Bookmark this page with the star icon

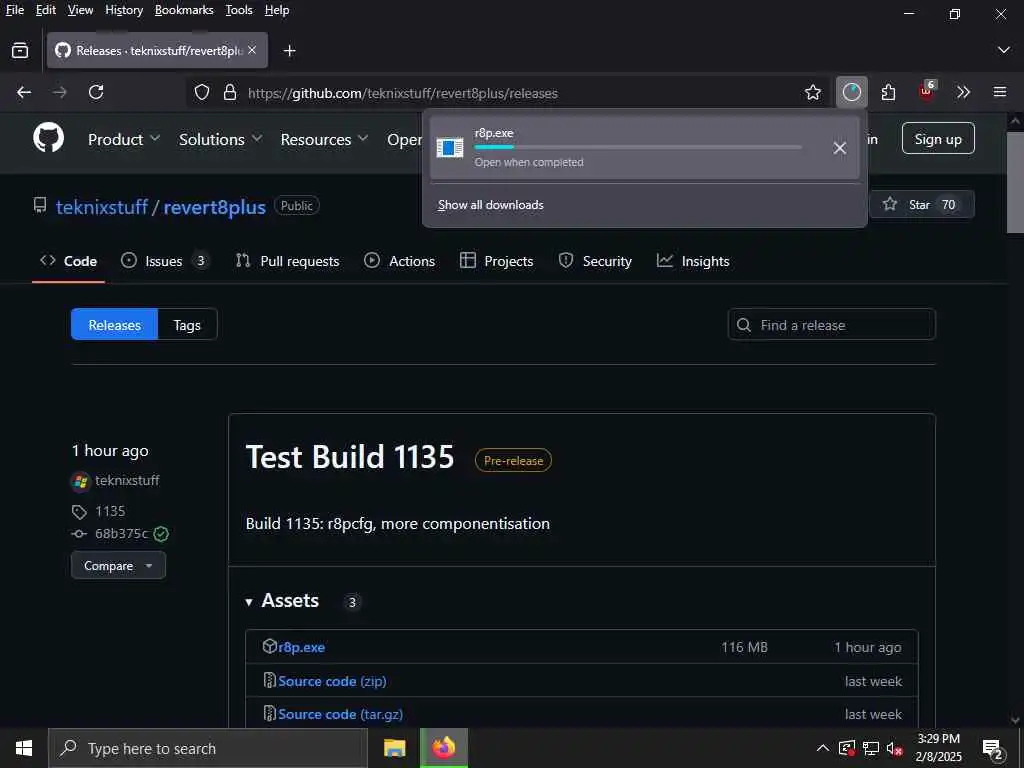(x=812, y=93)
